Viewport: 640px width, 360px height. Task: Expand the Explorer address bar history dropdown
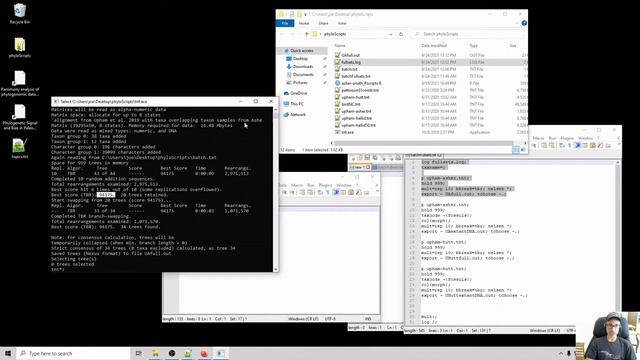click(x=391, y=34)
